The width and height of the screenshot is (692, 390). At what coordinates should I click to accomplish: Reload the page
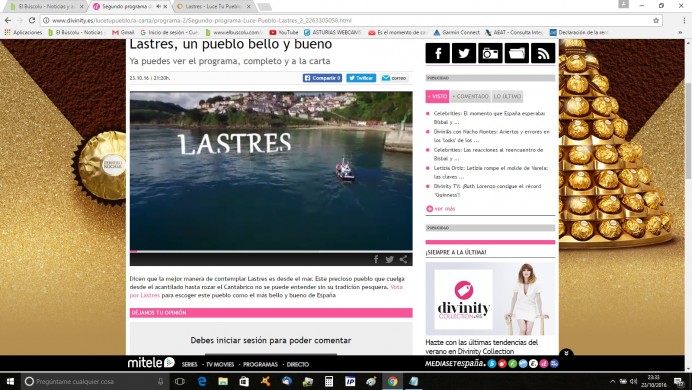click(32, 20)
